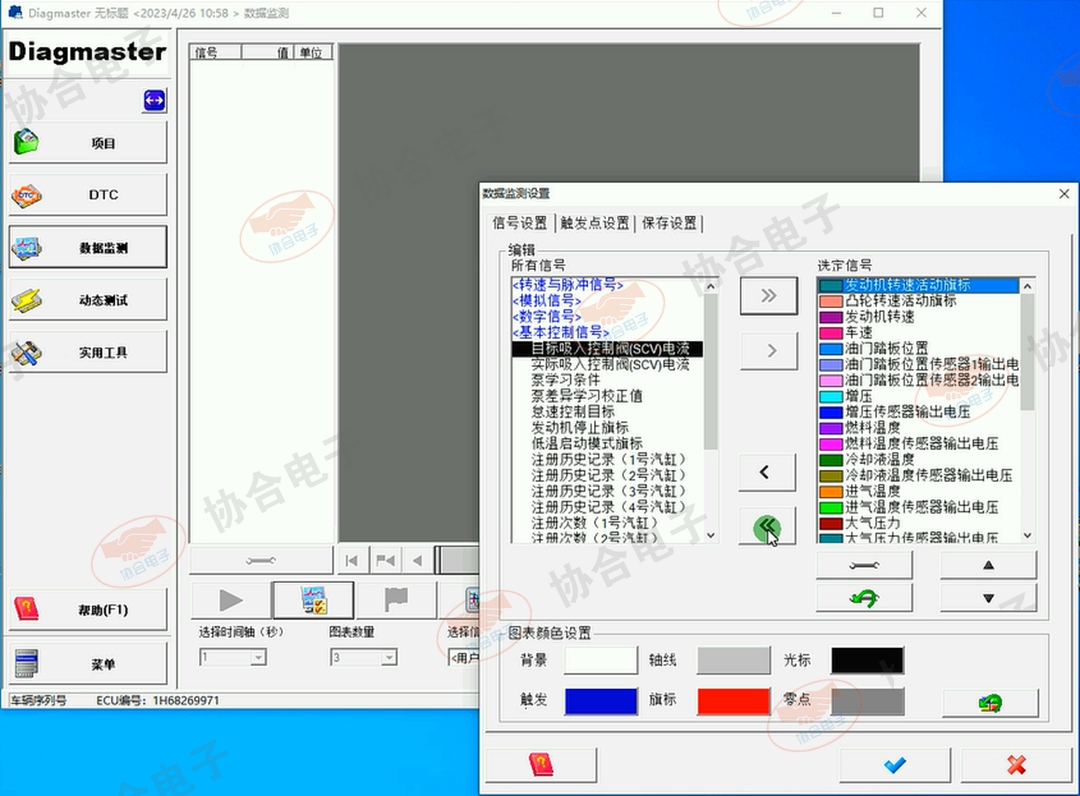Add the selected signal with the single right arrow
The image size is (1080, 796).
[769, 350]
